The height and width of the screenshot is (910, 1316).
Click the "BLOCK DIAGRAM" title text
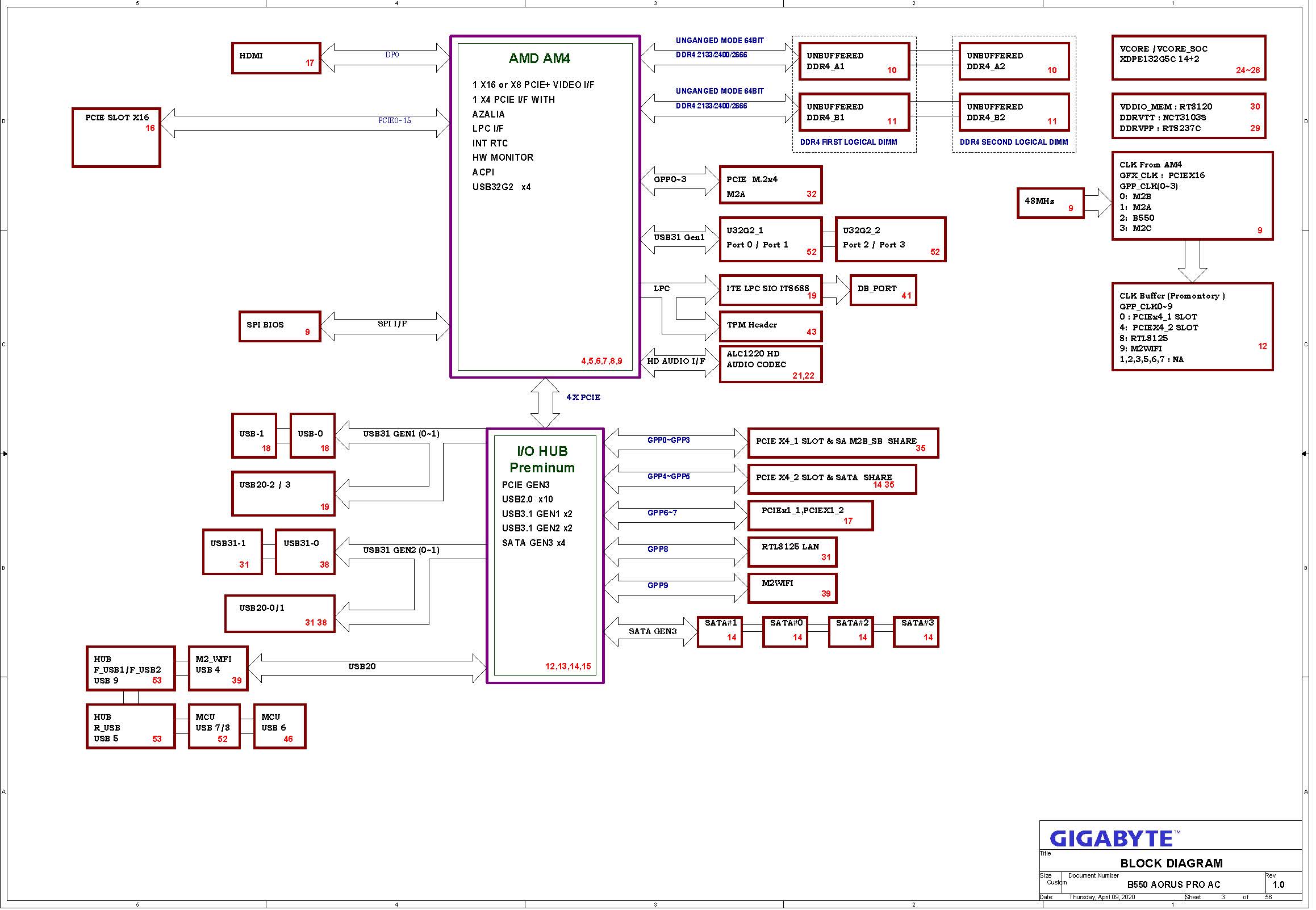coord(1171,863)
